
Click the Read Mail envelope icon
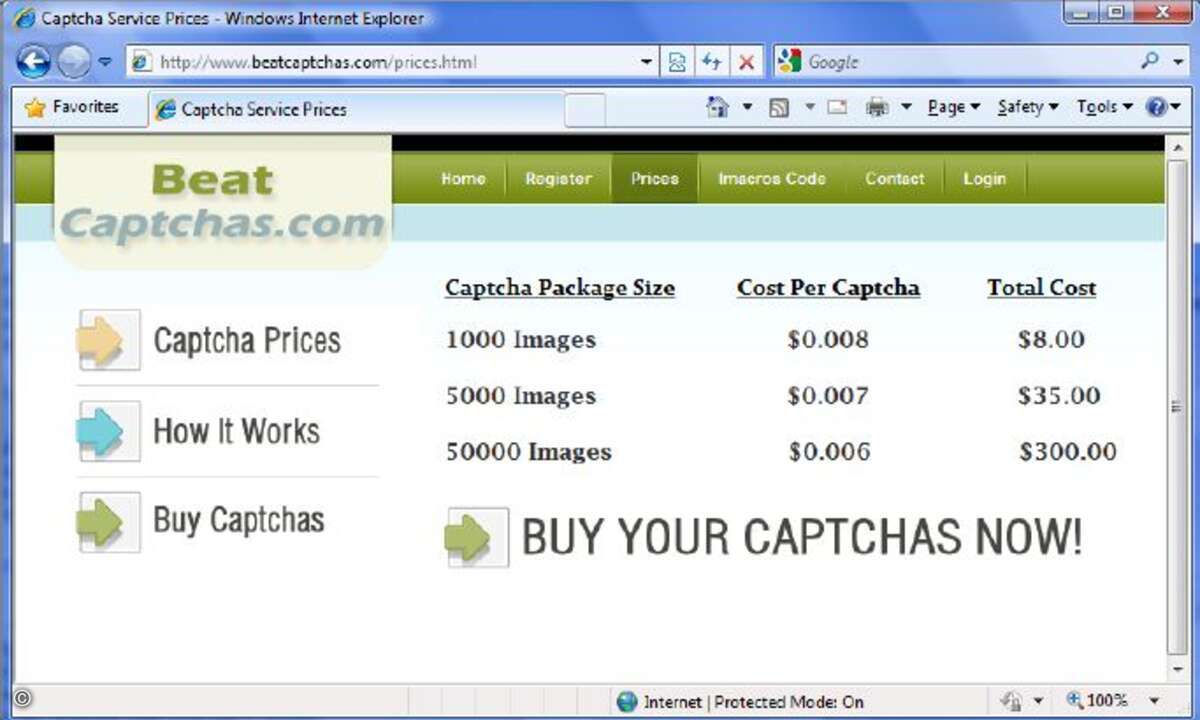tap(837, 107)
